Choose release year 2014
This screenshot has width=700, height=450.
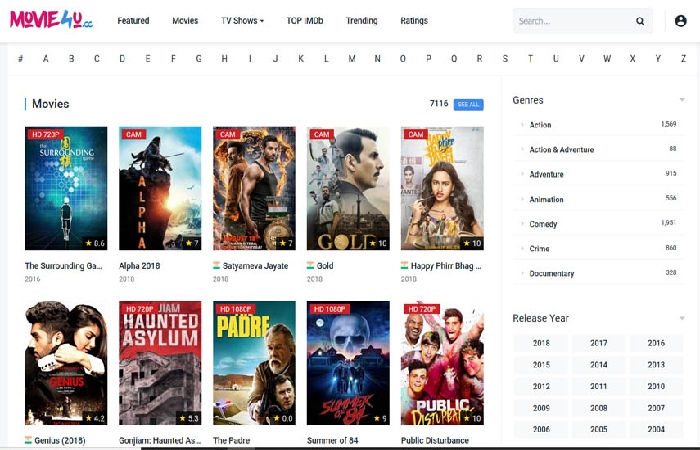[x=599, y=364]
